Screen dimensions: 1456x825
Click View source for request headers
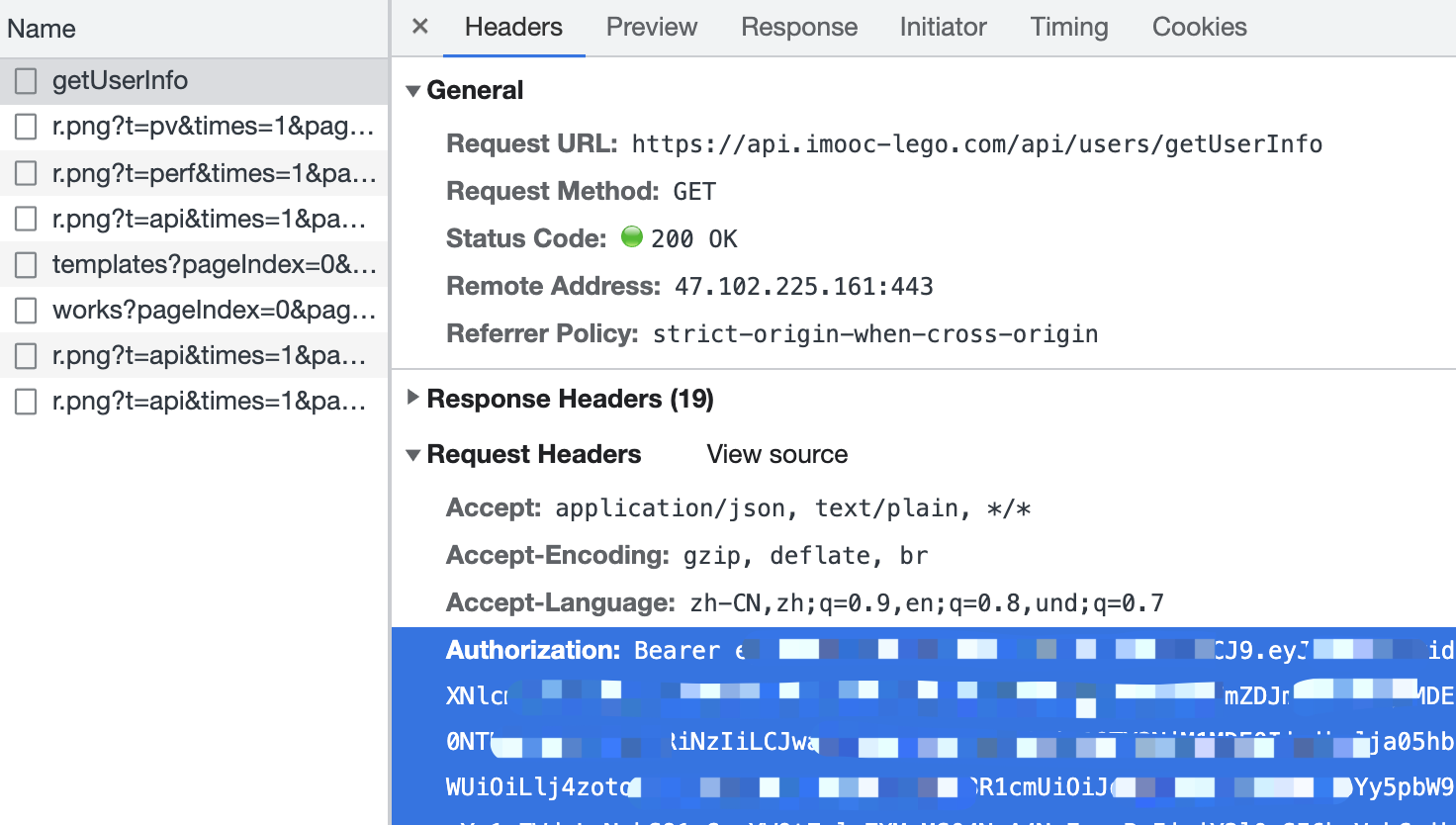pyautogui.click(x=776, y=454)
